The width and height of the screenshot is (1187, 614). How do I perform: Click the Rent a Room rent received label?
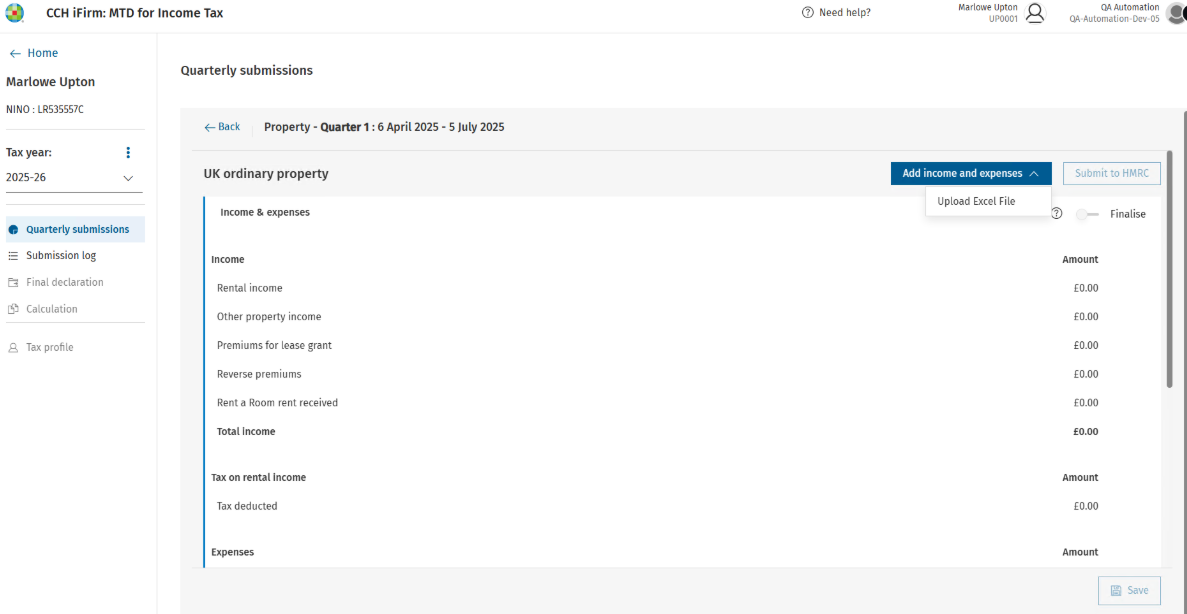click(x=277, y=403)
